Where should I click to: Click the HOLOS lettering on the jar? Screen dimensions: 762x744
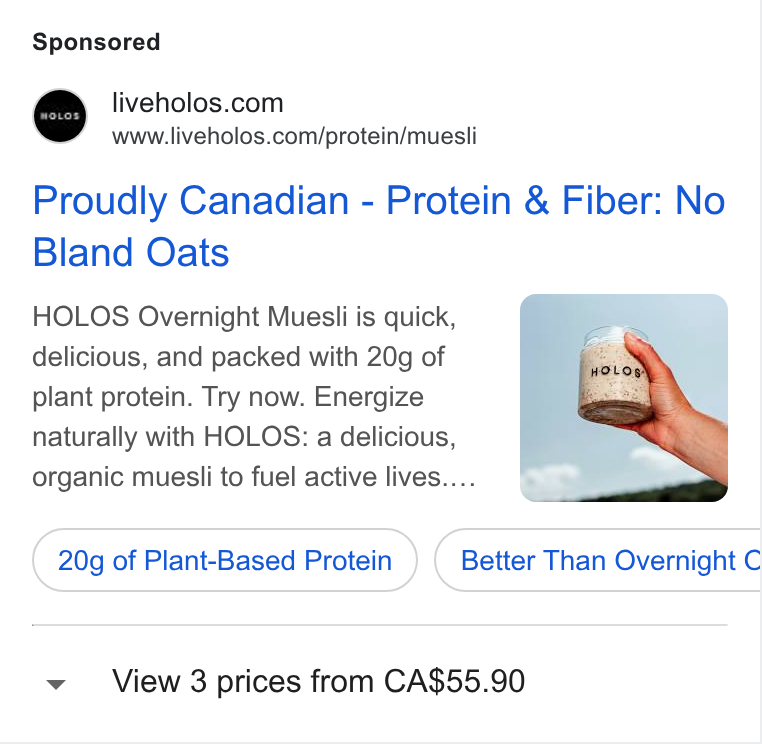coord(616,372)
